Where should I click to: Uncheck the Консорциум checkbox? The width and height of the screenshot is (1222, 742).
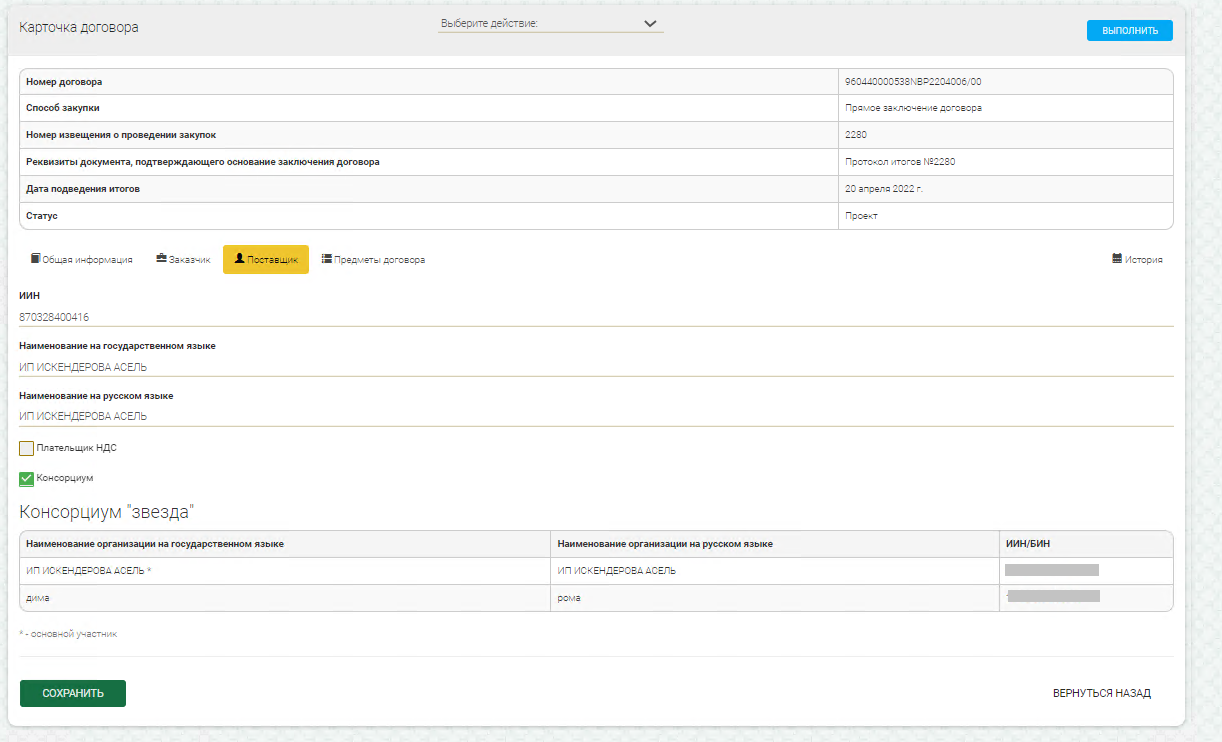pyautogui.click(x=27, y=479)
